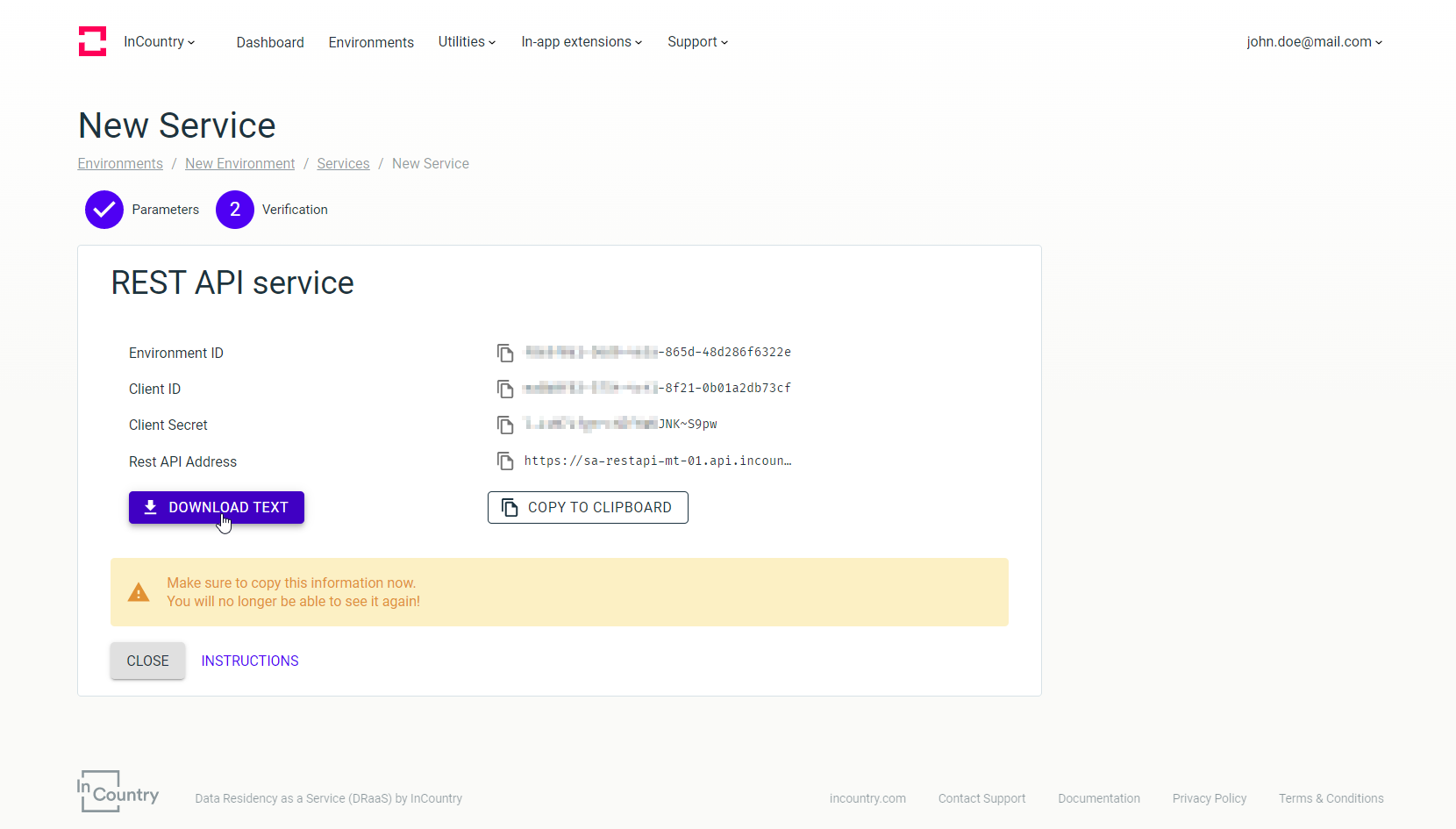Screen dimensions: 1456x829
Task: Select the Client Secret value text
Action: tap(621, 425)
